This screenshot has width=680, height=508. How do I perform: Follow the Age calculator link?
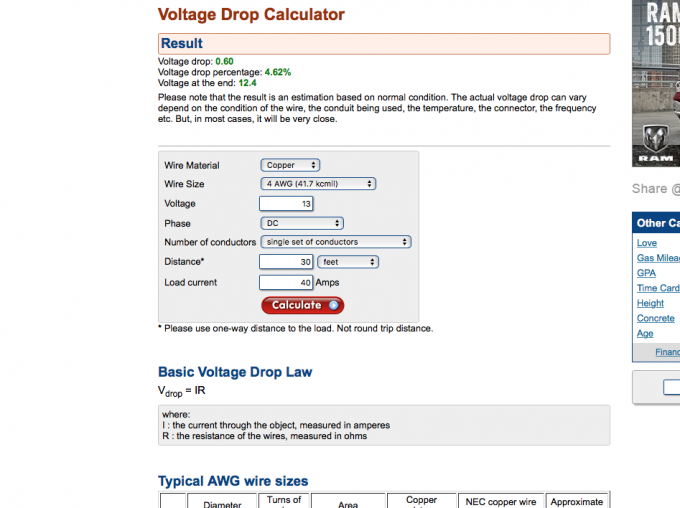[645, 333]
